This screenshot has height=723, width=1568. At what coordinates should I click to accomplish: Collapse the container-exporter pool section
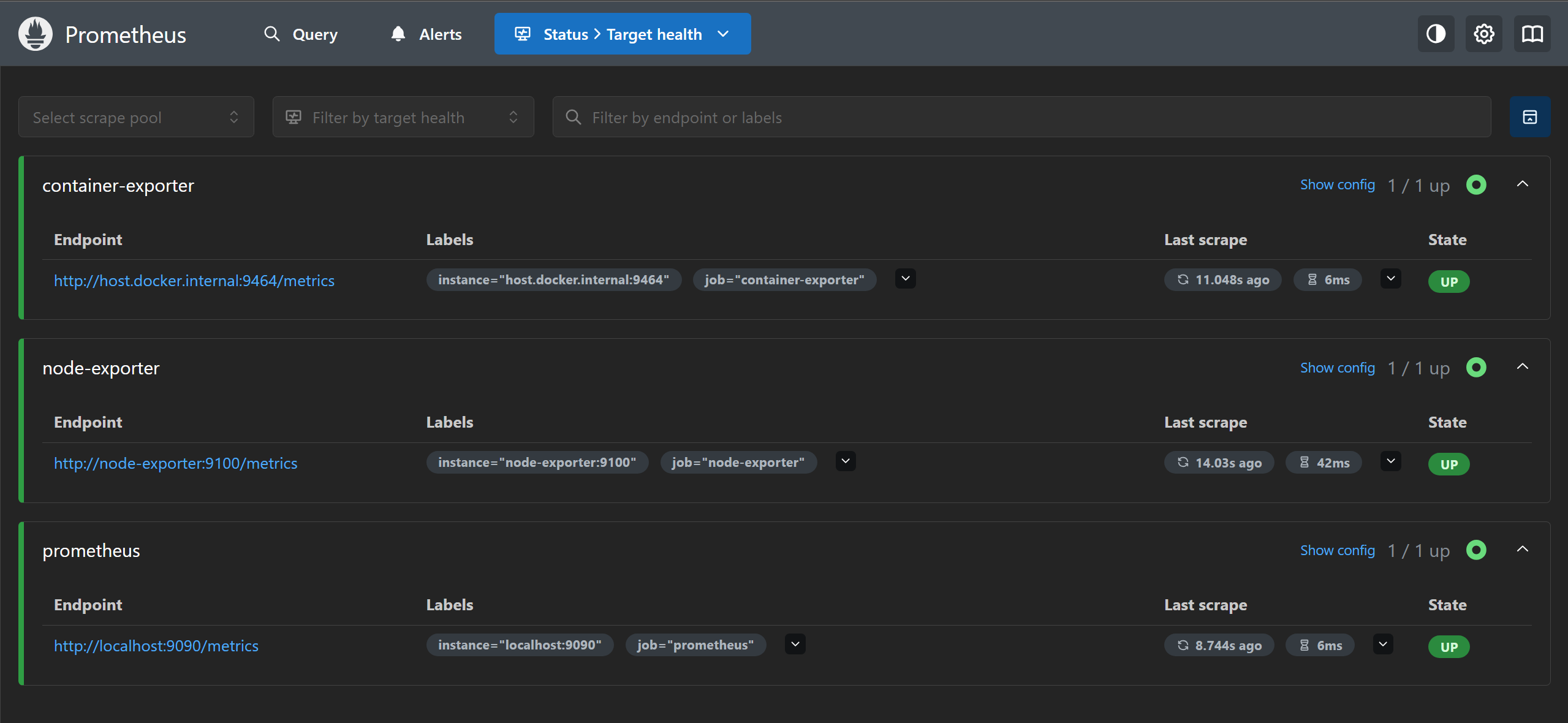1523,184
